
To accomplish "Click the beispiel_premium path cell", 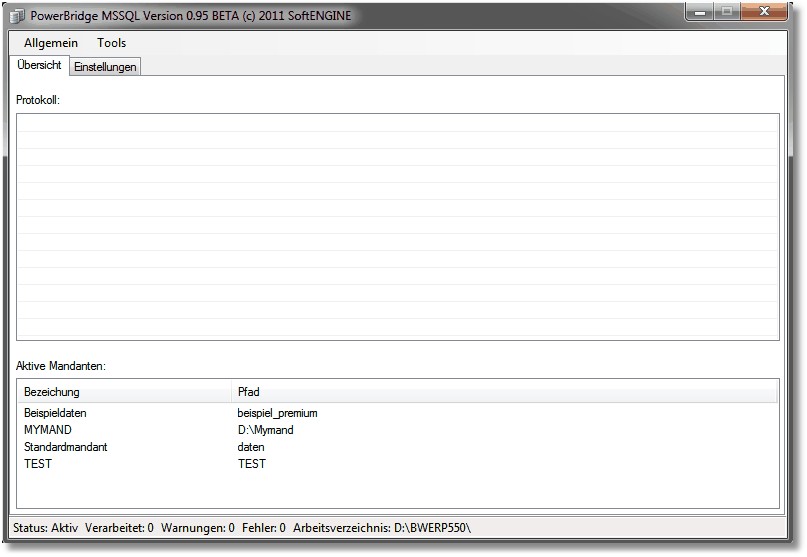I will click(277, 413).
